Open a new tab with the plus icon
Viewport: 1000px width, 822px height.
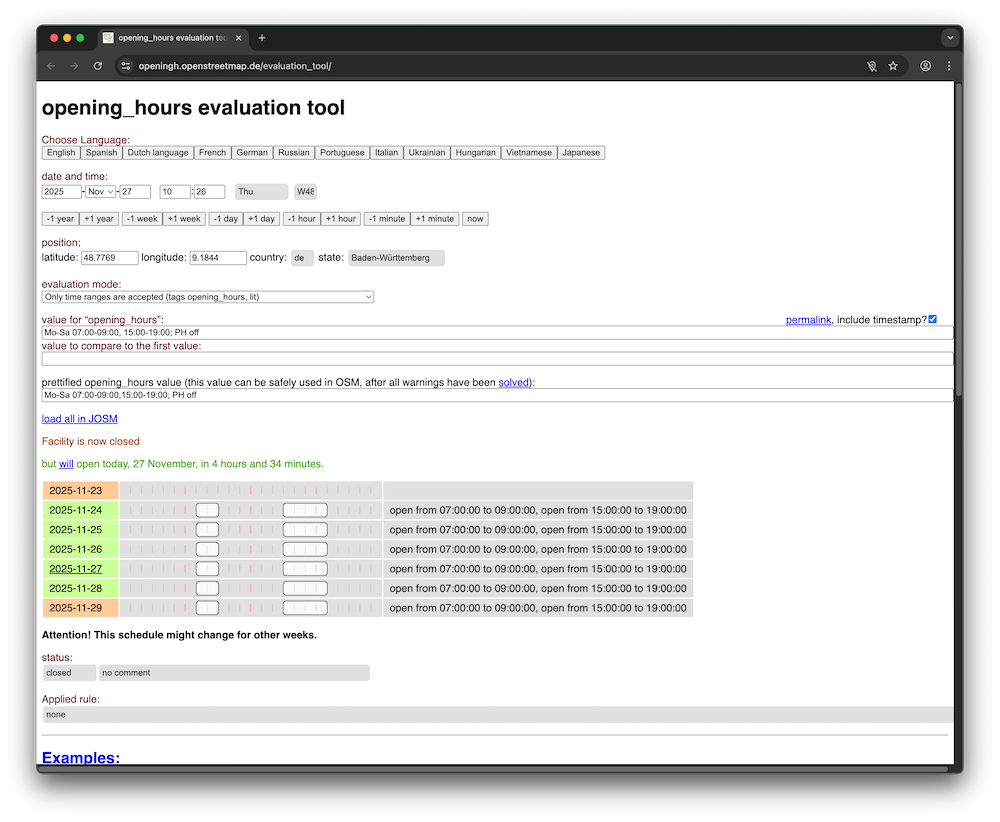pos(261,38)
